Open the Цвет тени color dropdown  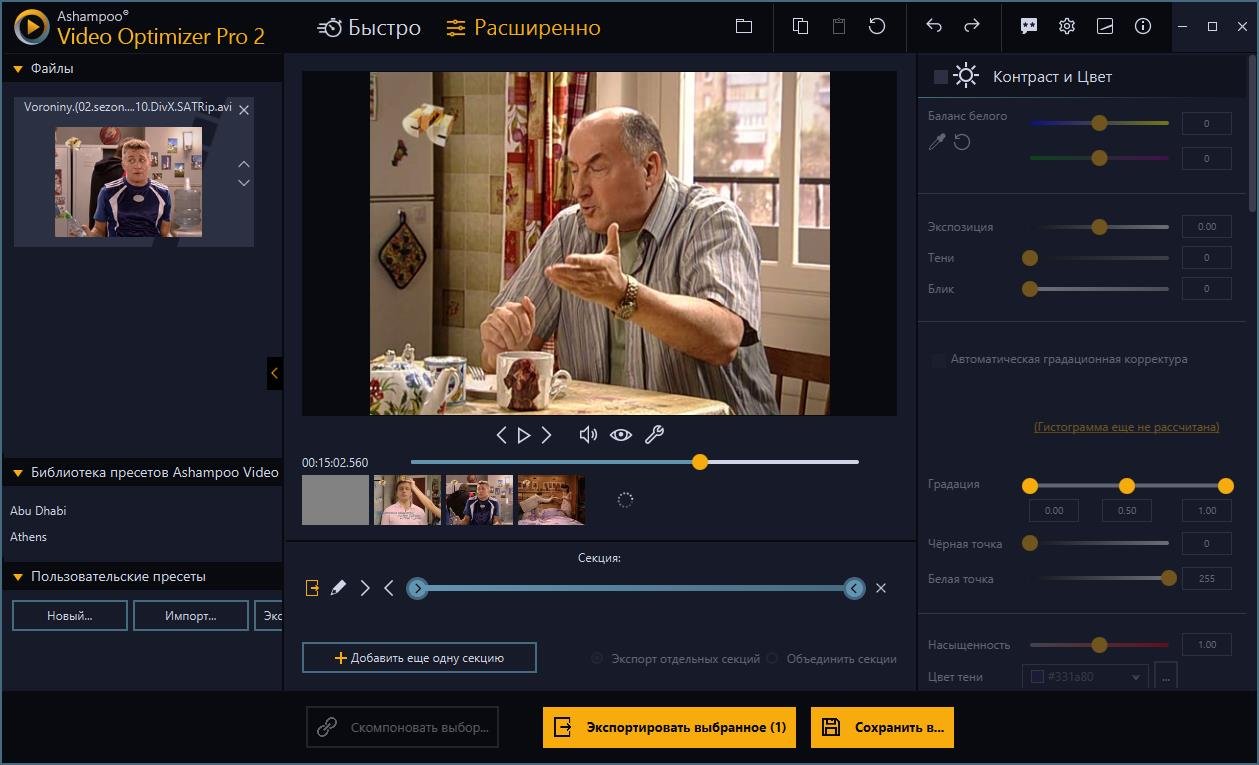pos(1085,677)
